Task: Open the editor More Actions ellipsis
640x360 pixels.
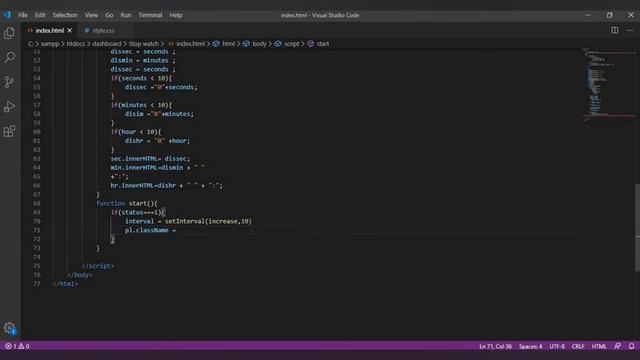Action: point(630,30)
